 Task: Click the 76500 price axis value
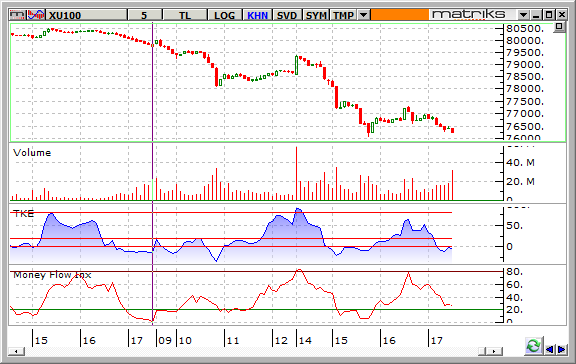[525, 126]
